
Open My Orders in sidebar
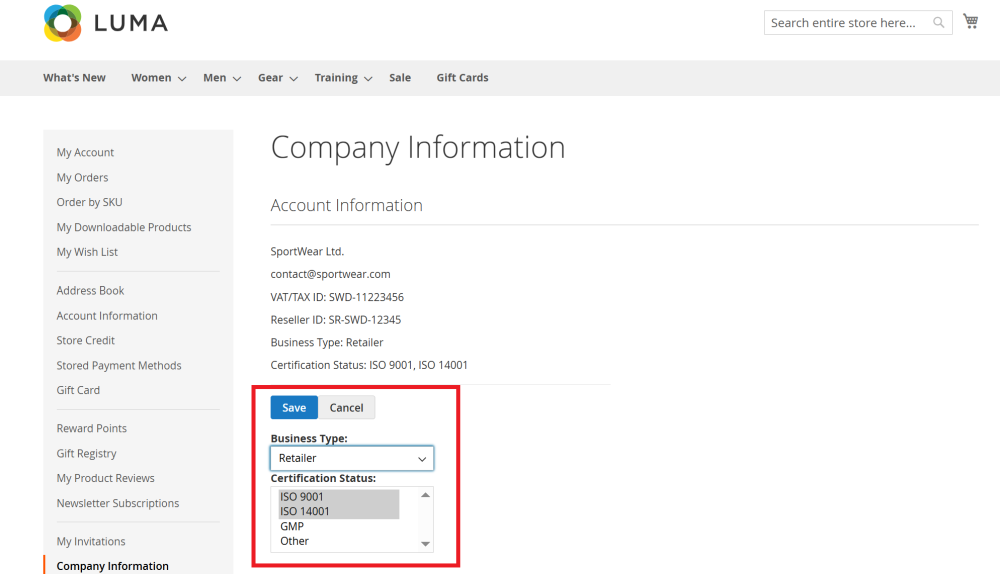(82, 177)
